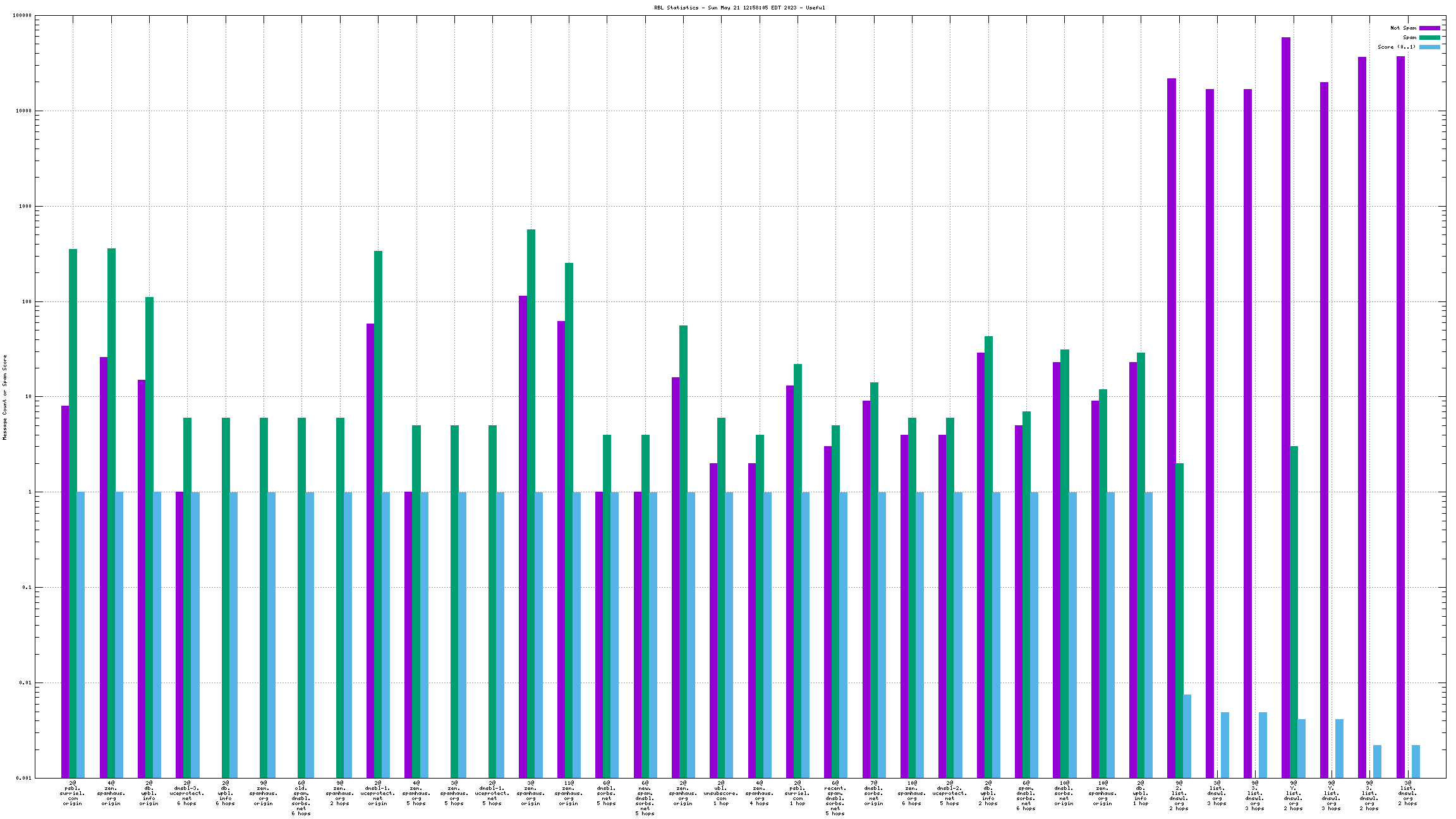The width and height of the screenshot is (1456, 819).
Task: Click the purple Not Spam legend swatch
Action: pos(1429,28)
